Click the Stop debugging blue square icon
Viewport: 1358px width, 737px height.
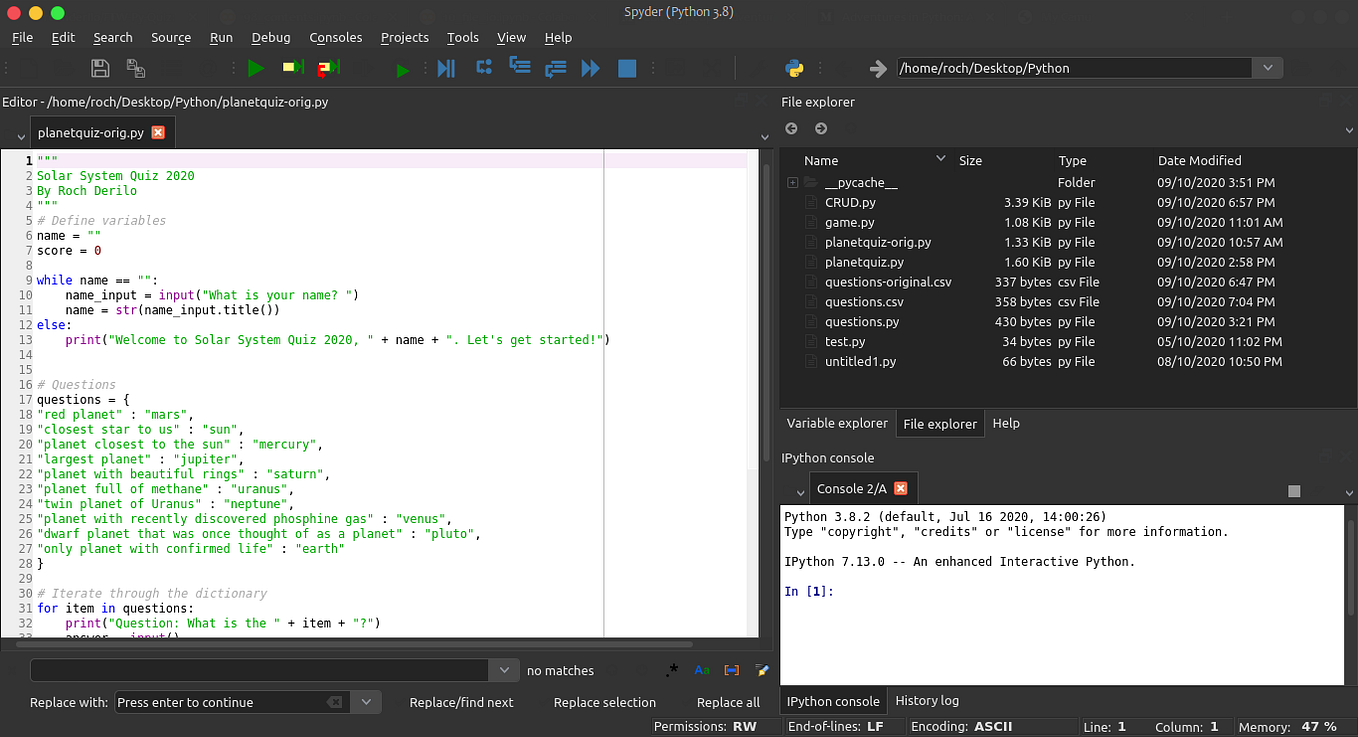[628, 68]
